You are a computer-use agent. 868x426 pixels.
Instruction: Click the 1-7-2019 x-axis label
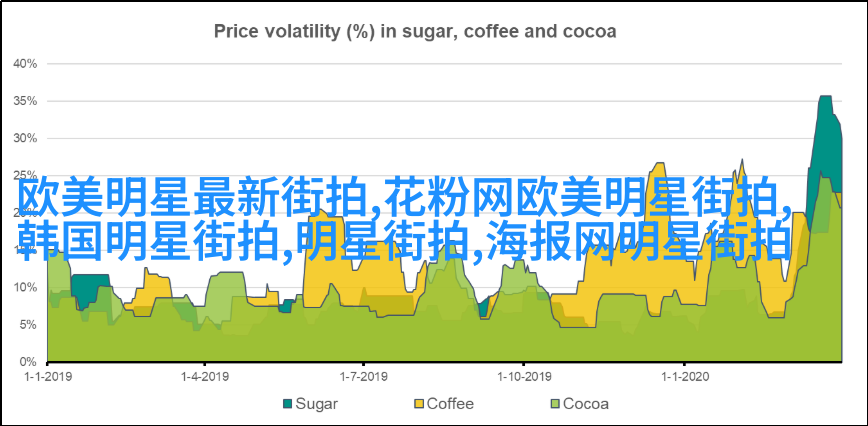[363, 377]
